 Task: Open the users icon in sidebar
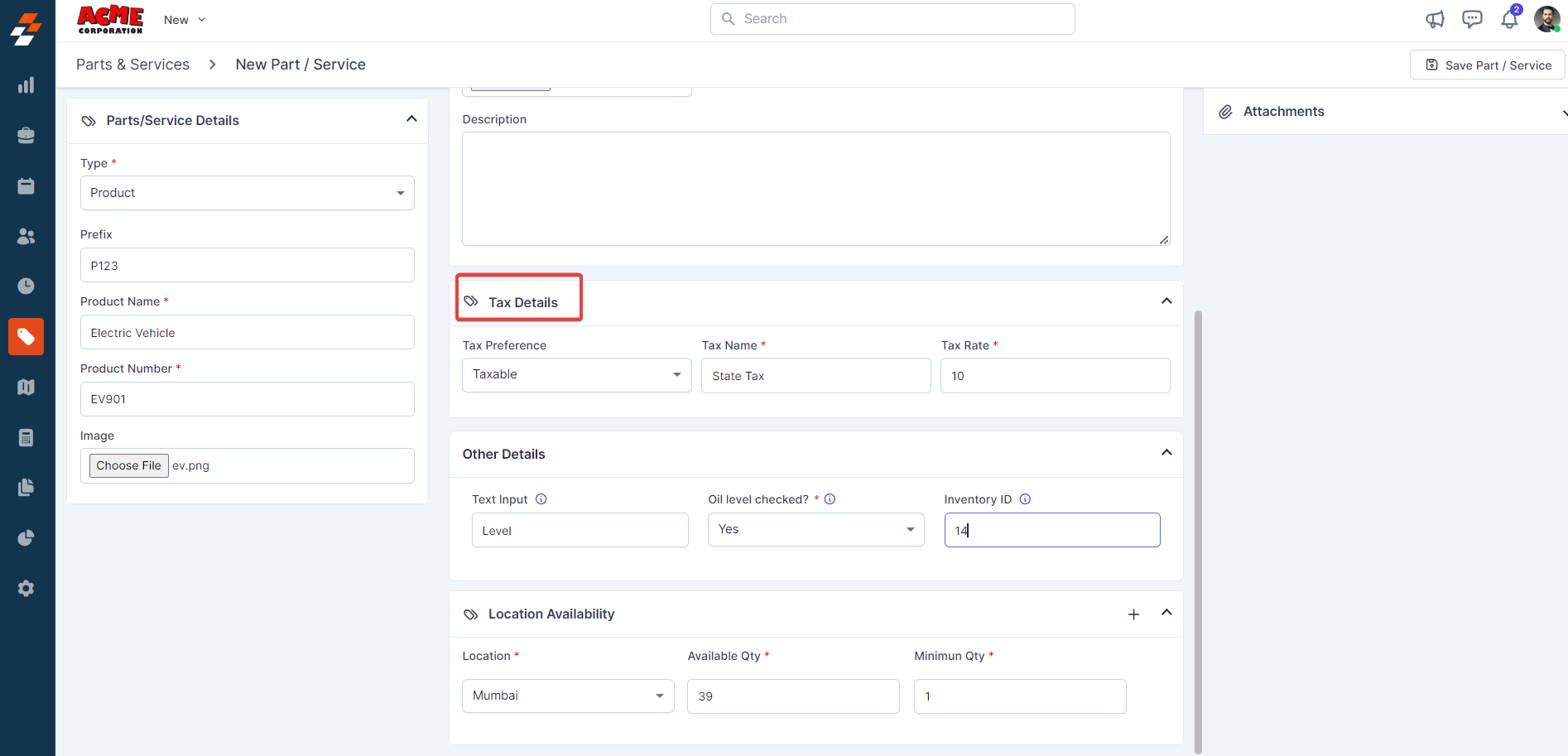(26, 237)
